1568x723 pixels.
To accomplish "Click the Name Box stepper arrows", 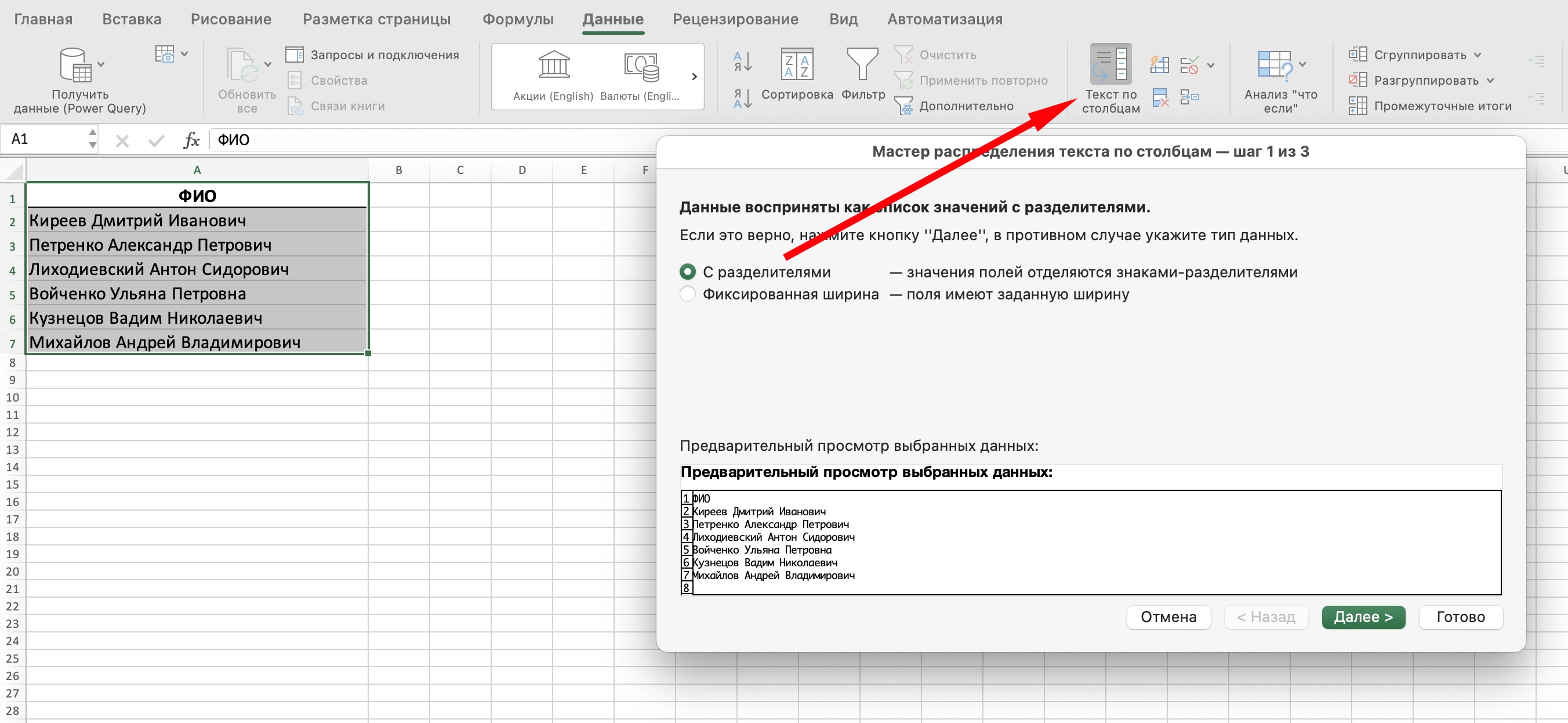I will (x=92, y=139).
